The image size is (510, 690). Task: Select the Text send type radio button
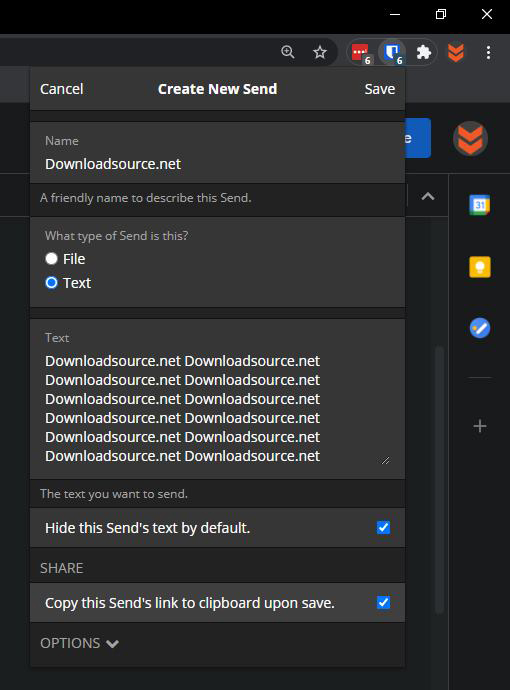coord(51,283)
